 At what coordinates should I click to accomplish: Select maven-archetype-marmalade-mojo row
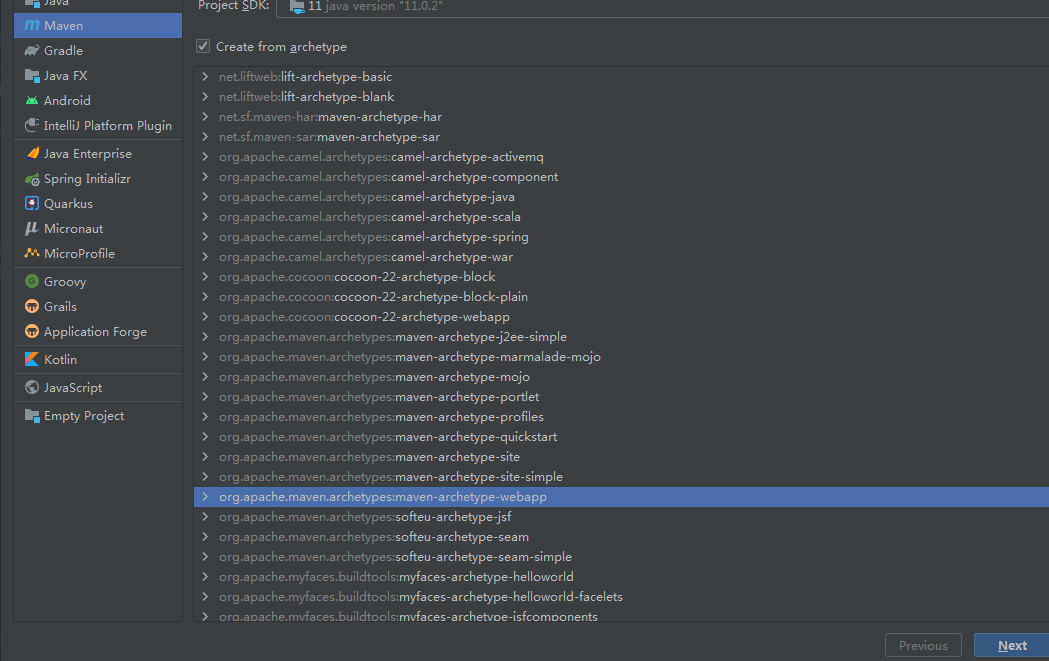[622, 357]
